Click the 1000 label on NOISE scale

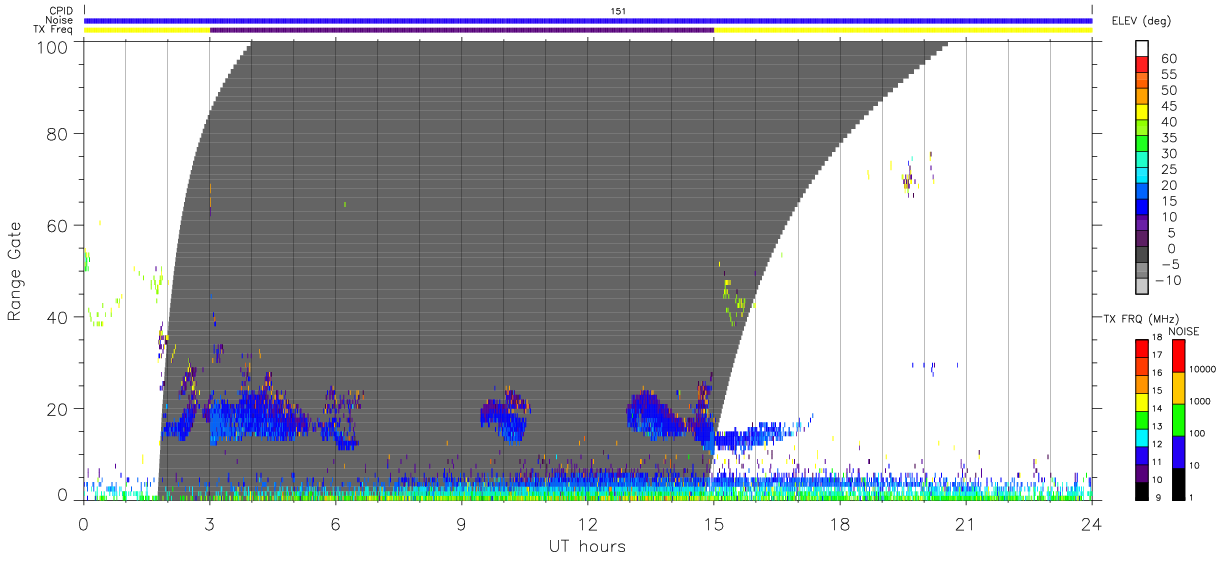point(1201,401)
